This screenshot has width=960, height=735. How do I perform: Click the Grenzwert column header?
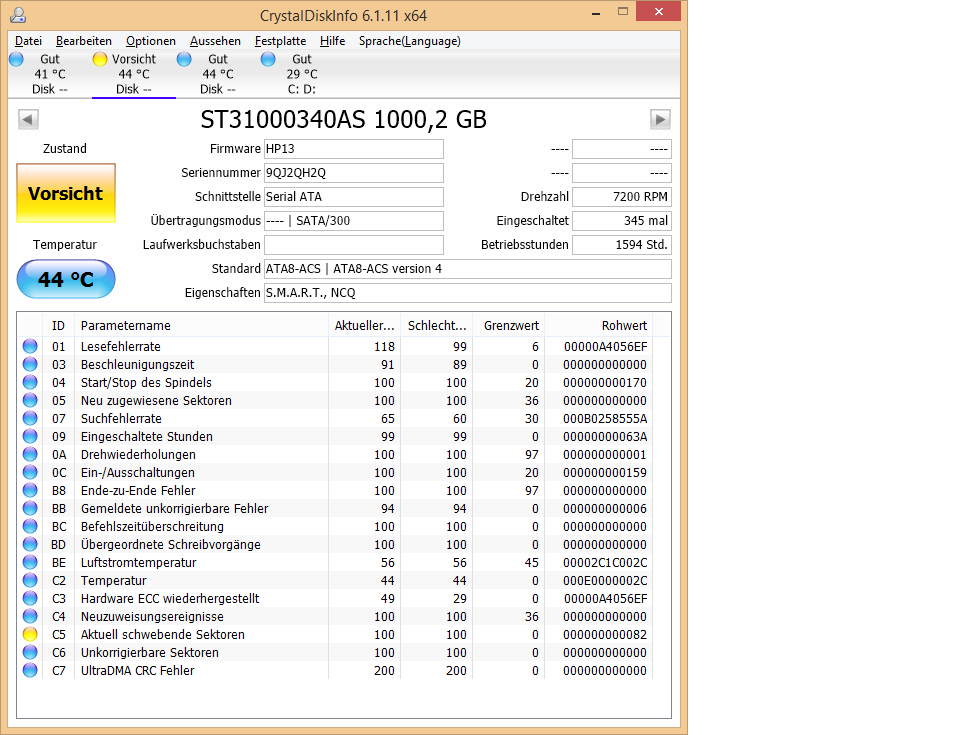click(508, 325)
